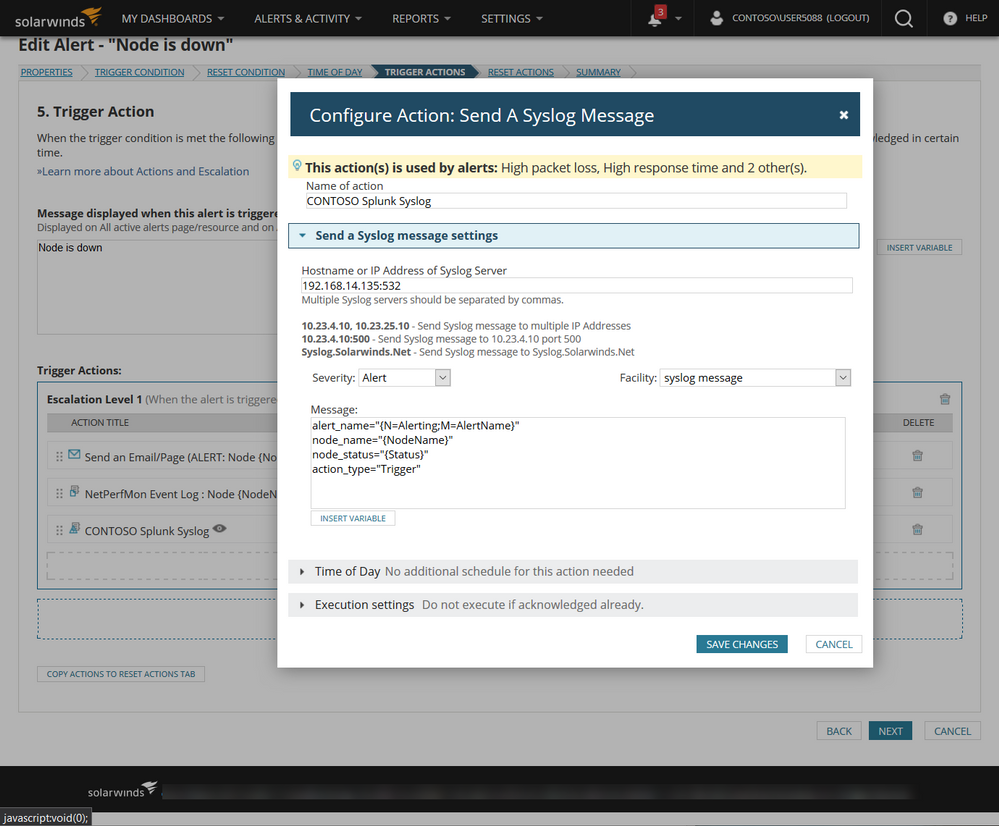
Task: Delete the CONTOSO Splunk Syslog action
Action: [x=917, y=529]
